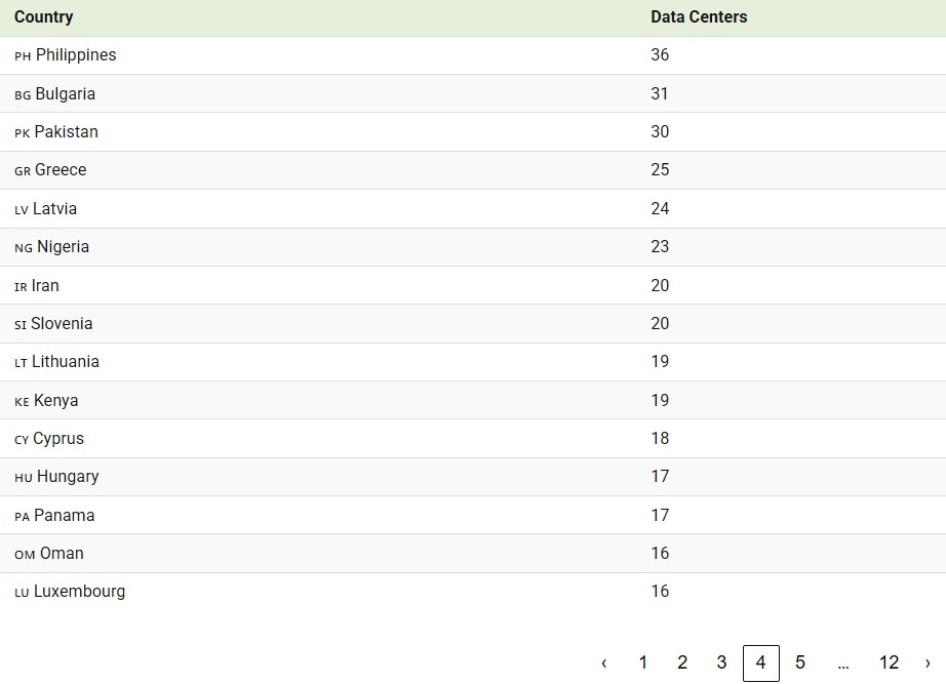The image size is (946, 684).
Task: Select Nigeria in the table
Action: tap(63, 247)
